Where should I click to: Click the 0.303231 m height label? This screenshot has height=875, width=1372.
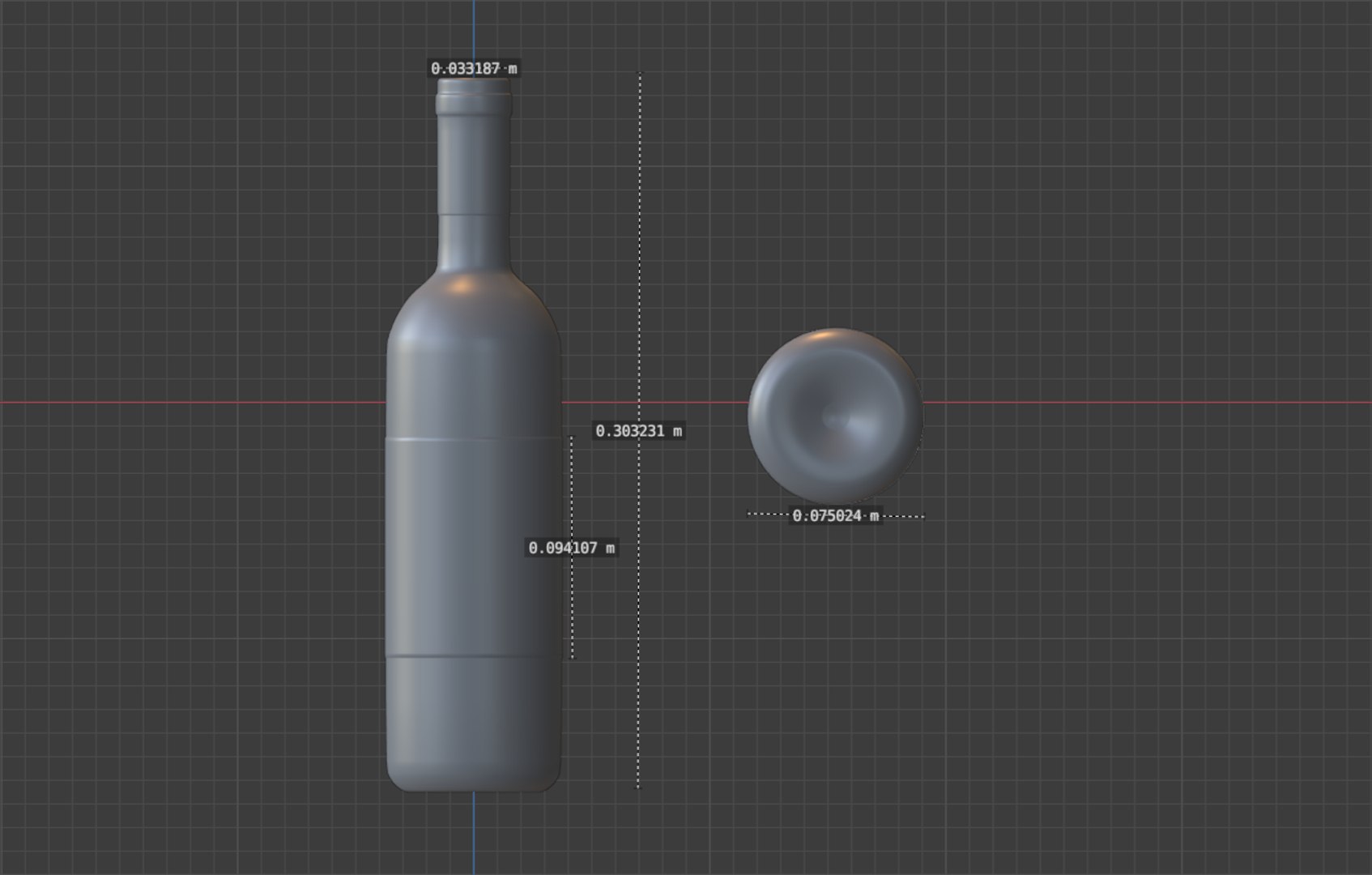point(639,431)
